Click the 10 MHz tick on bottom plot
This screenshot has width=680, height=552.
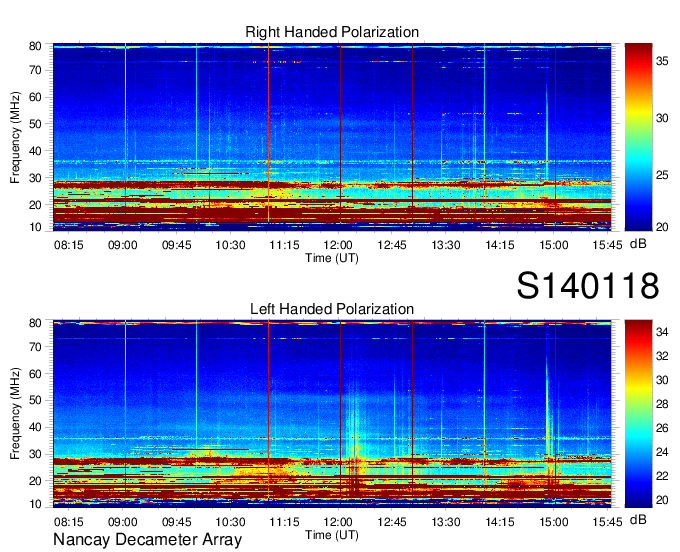click(x=35, y=504)
